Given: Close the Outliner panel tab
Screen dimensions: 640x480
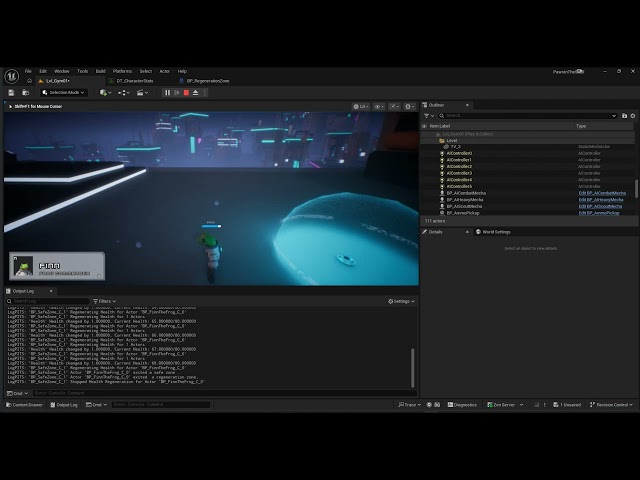Looking at the screenshot, I should (x=467, y=105).
